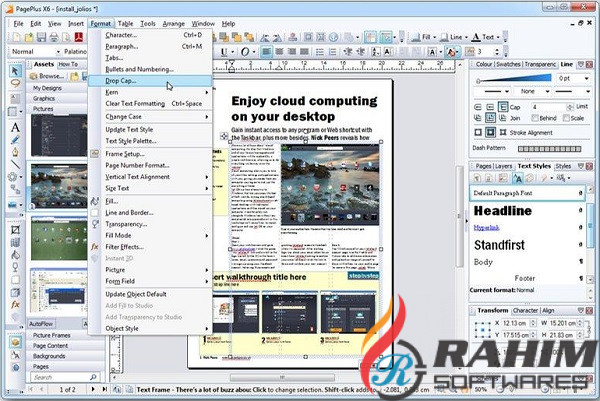Switch to the Swatches tab
Image resolution: width=600 pixels, height=401 pixels.
click(x=508, y=64)
